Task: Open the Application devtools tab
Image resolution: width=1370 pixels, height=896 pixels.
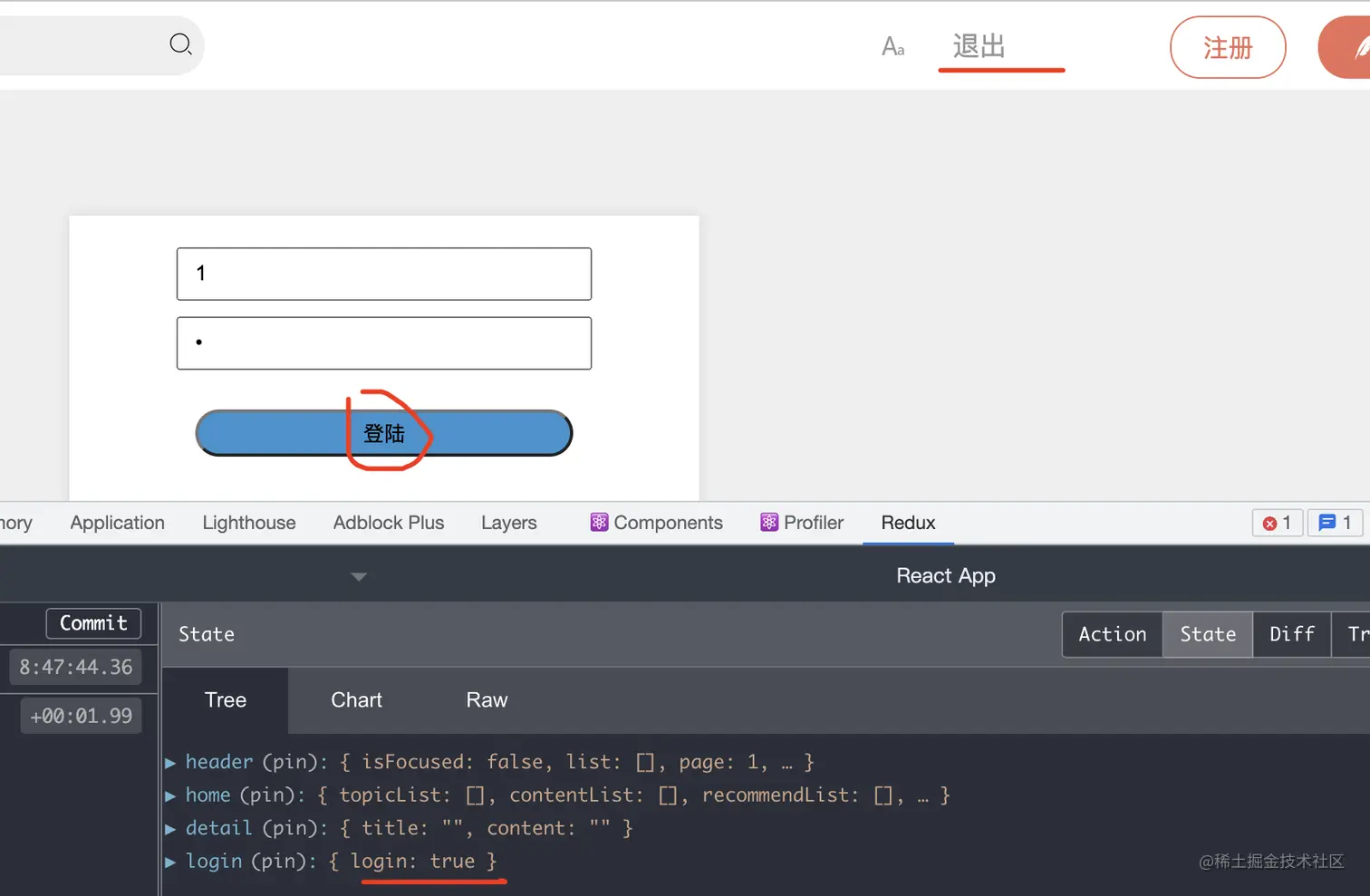Action: pyautogui.click(x=118, y=523)
